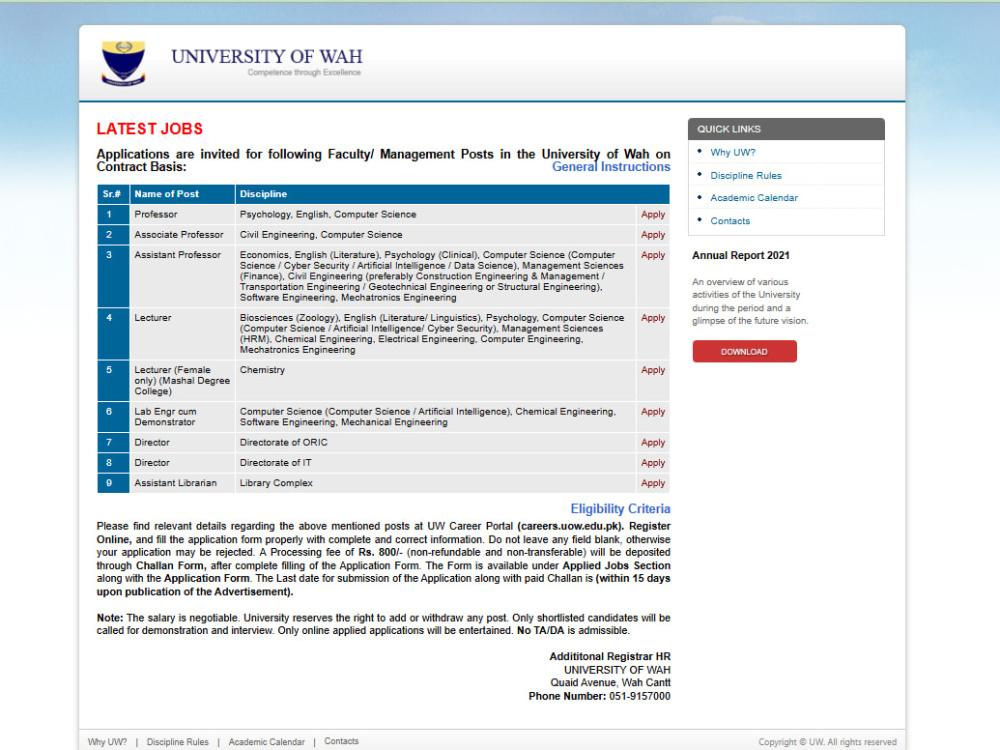The height and width of the screenshot is (750, 1000).
Task: Click the Annual Report 2021 heading
Action: [740, 256]
